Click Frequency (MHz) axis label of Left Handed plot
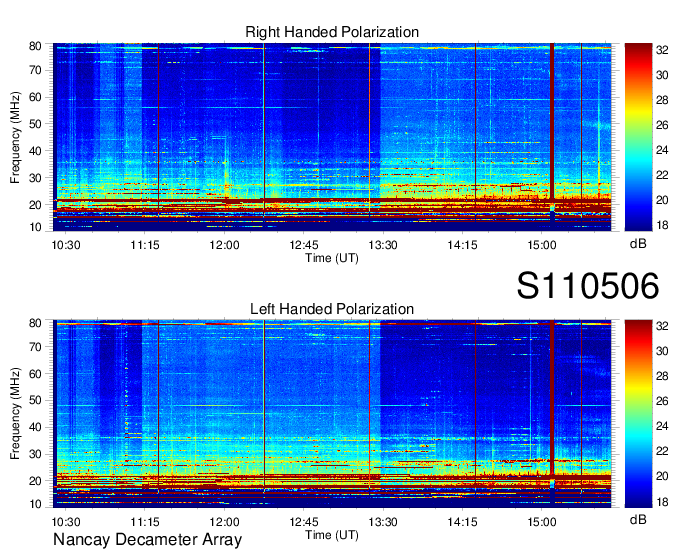 tap(16, 414)
